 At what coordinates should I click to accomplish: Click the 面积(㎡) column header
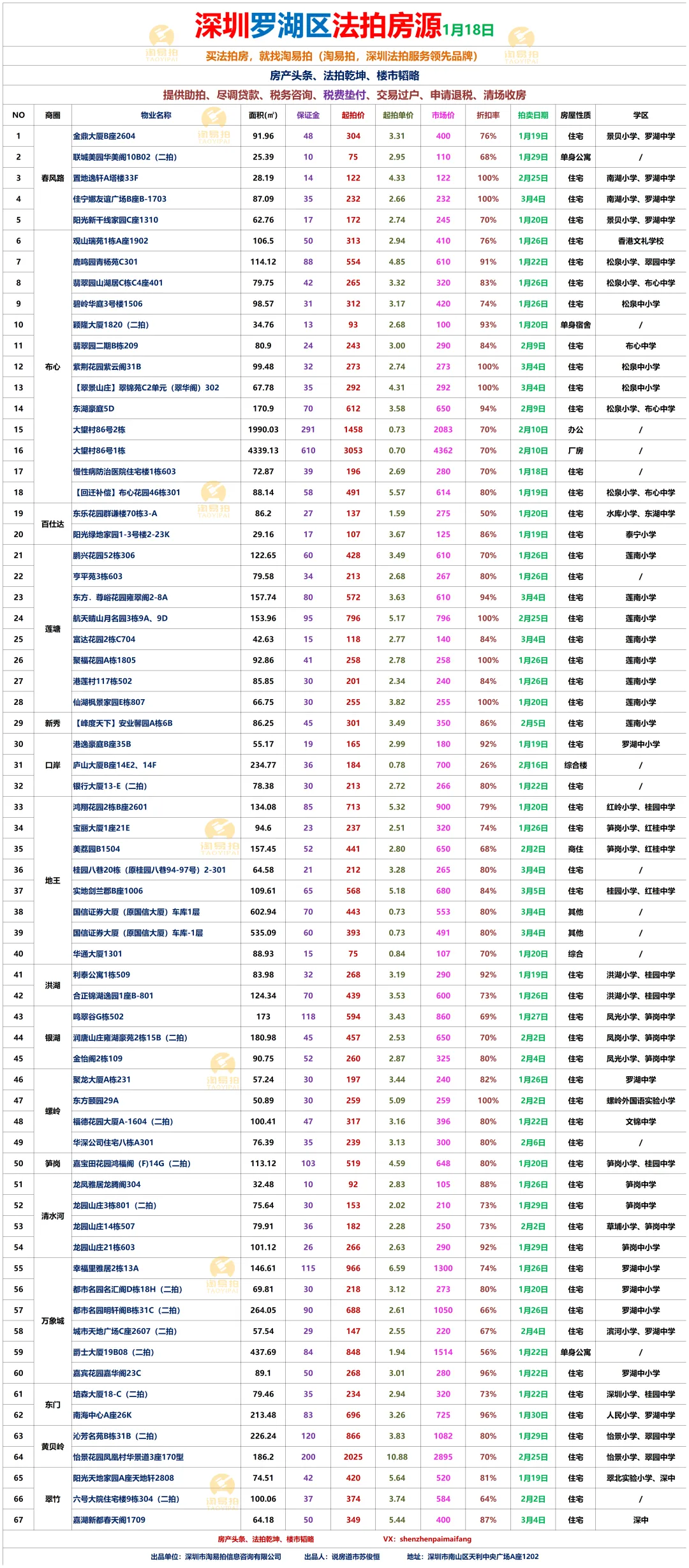[263, 115]
